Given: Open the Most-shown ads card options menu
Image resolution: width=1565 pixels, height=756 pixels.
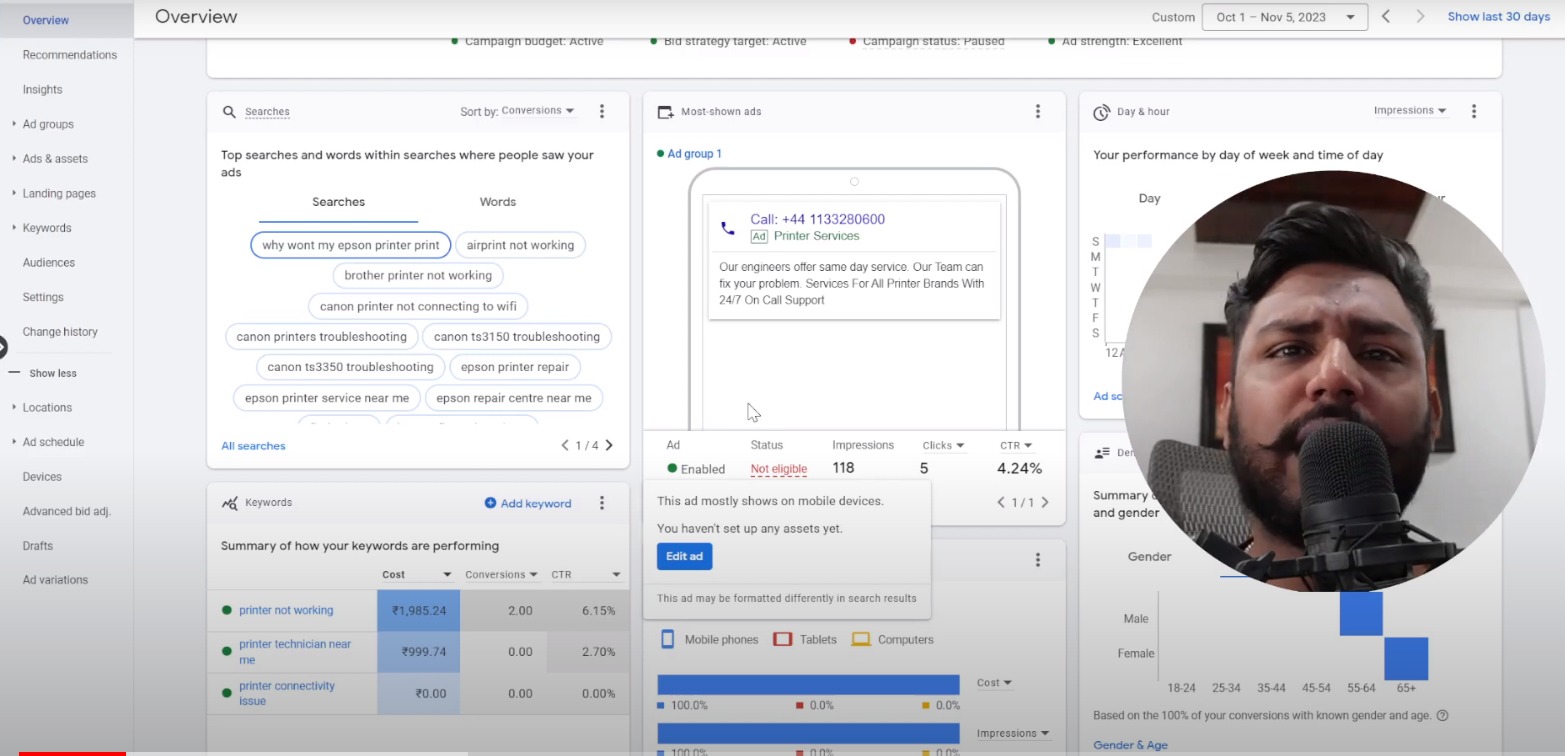Looking at the screenshot, I should point(1037,111).
